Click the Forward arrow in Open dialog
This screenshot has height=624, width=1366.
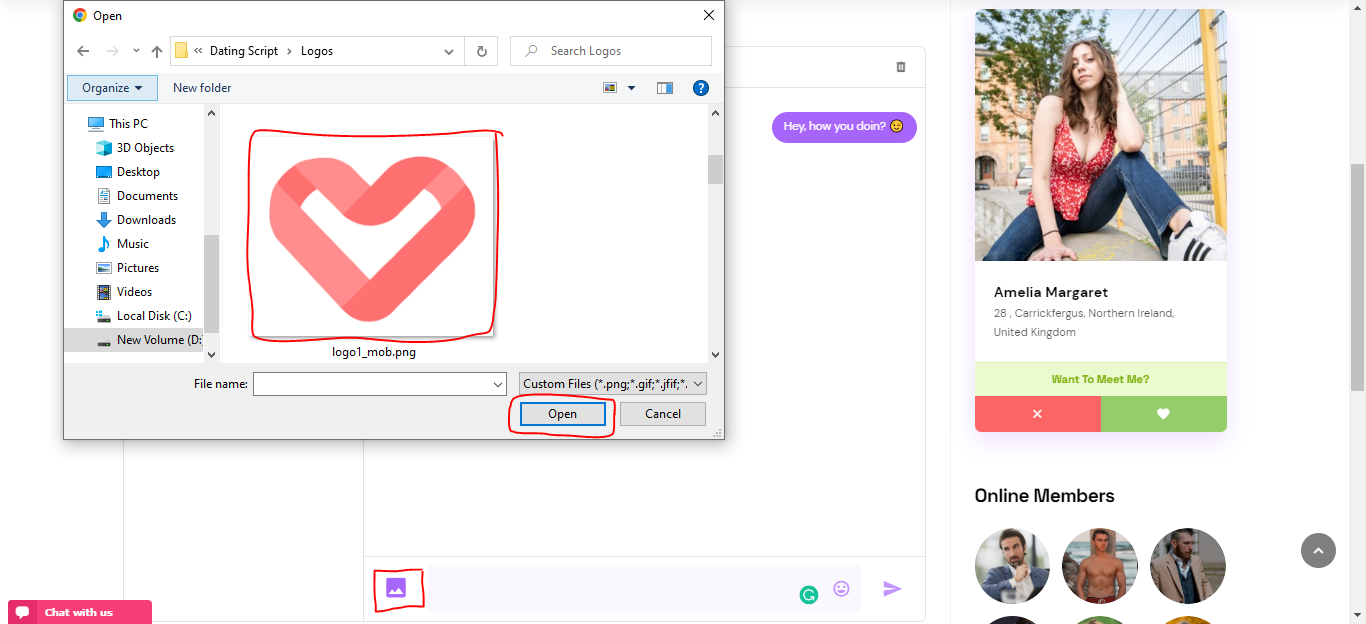113,51
